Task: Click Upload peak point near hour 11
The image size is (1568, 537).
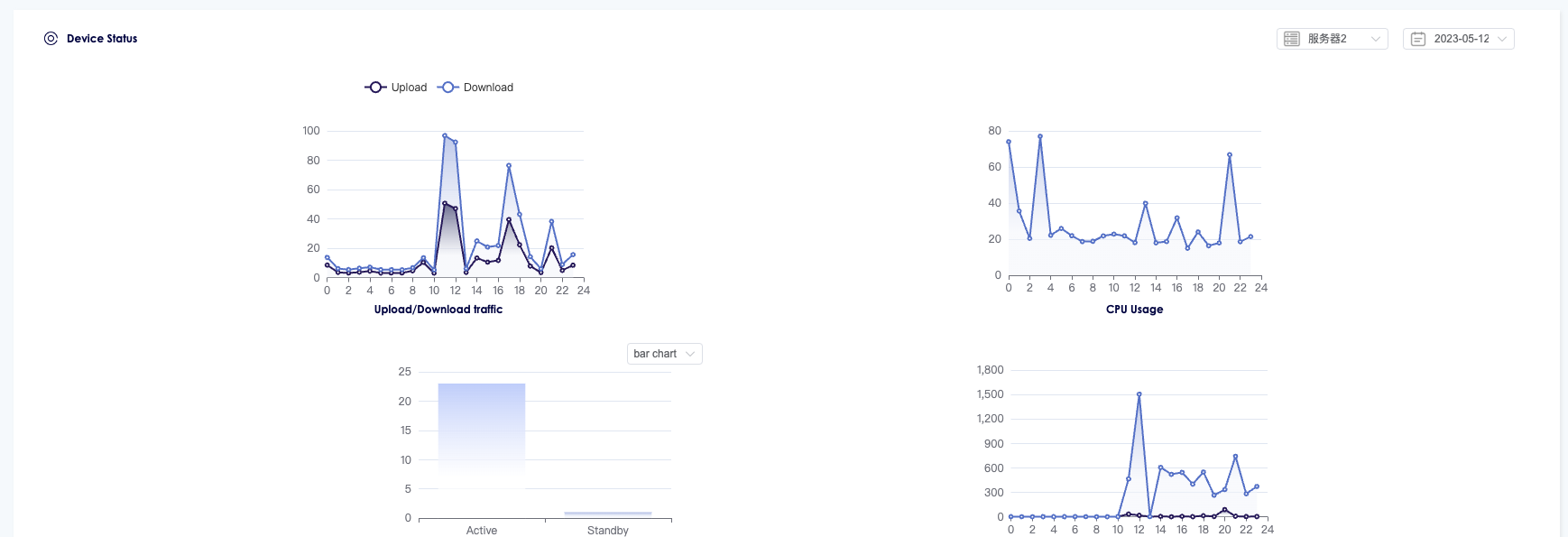Action: pos(445,204)
